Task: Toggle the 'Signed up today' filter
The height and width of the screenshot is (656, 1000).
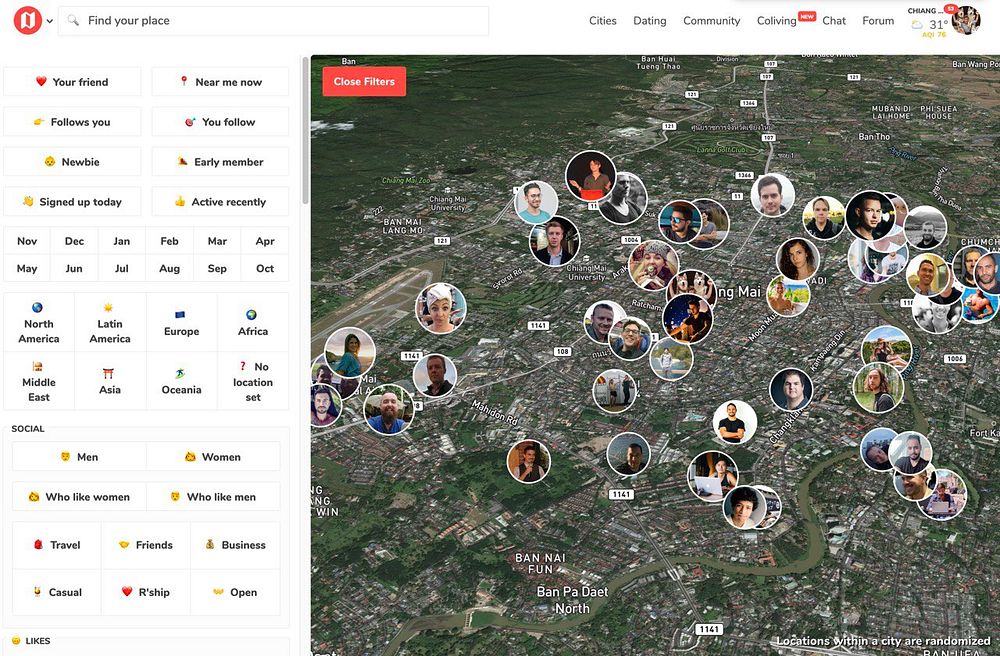Action: click(72, 201)
